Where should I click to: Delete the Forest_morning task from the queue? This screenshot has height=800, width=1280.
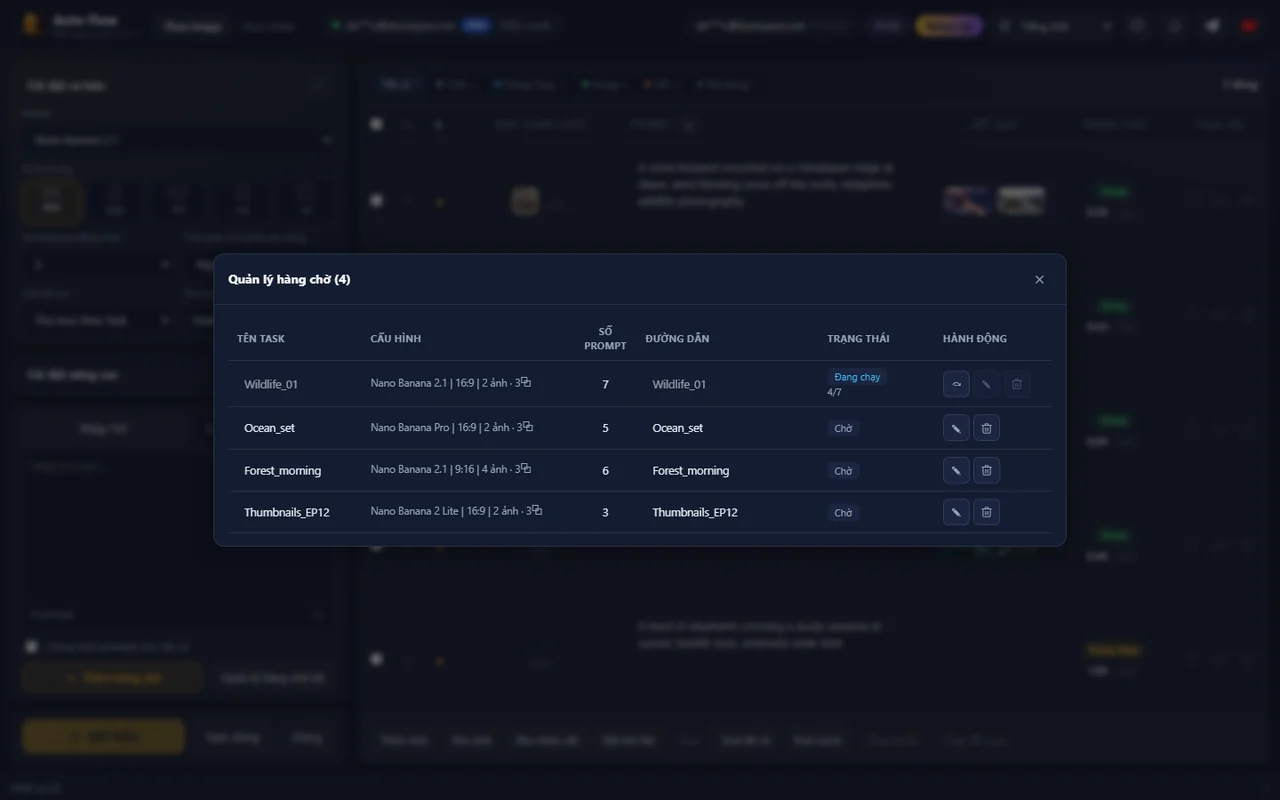click(986, 470)
